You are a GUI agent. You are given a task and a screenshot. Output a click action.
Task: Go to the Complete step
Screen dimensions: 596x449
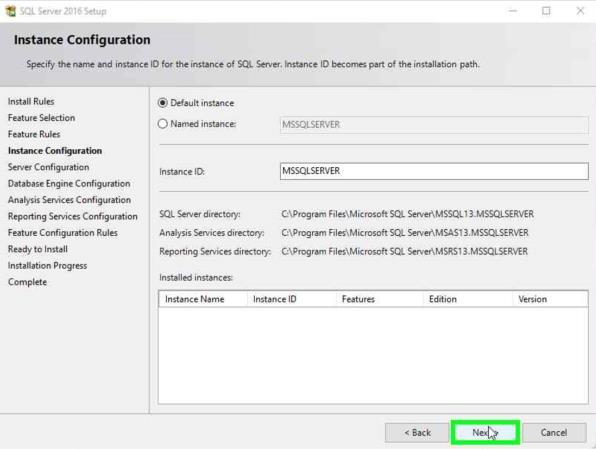[27, 282]
